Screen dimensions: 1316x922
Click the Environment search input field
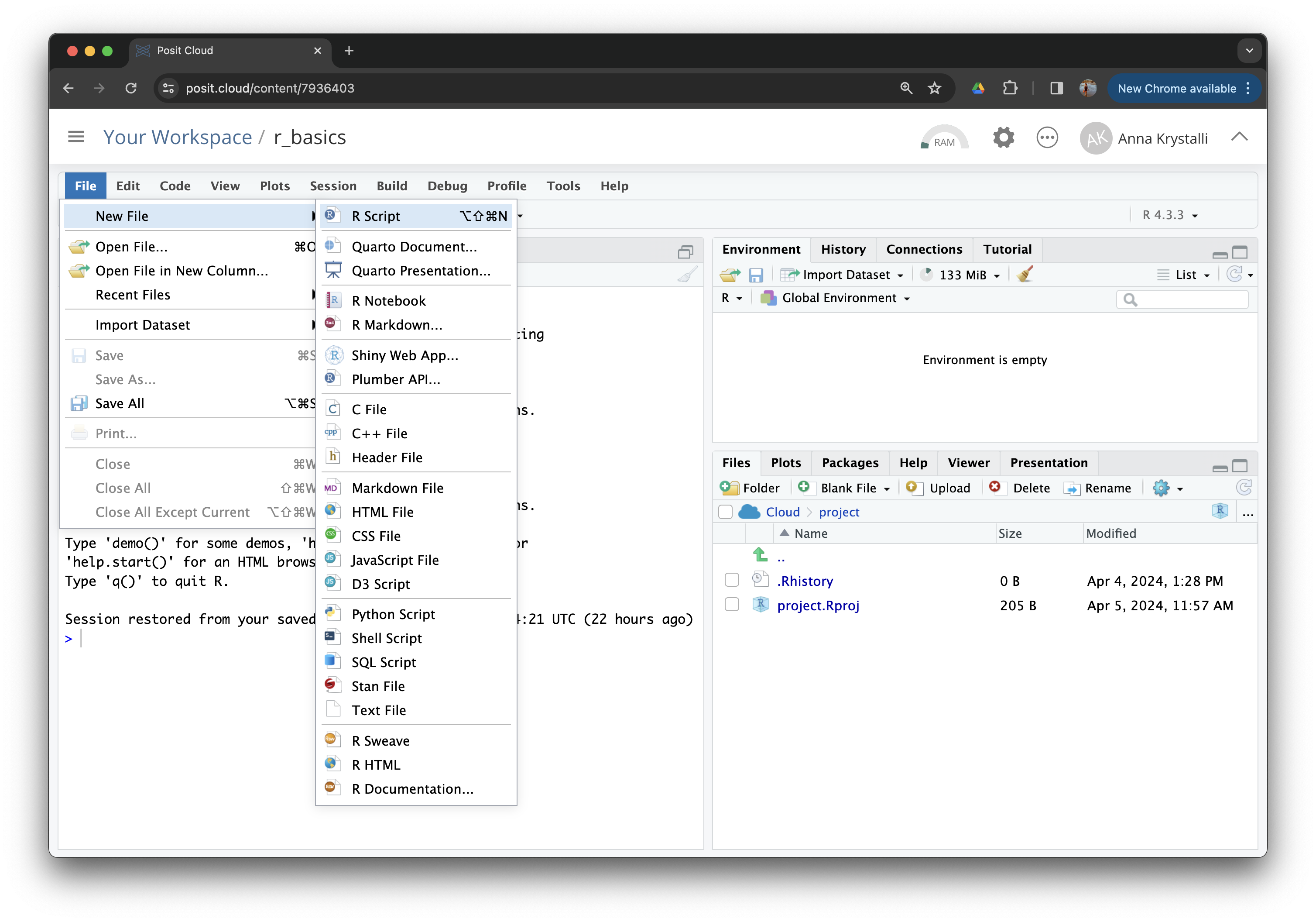(1182, 299)
